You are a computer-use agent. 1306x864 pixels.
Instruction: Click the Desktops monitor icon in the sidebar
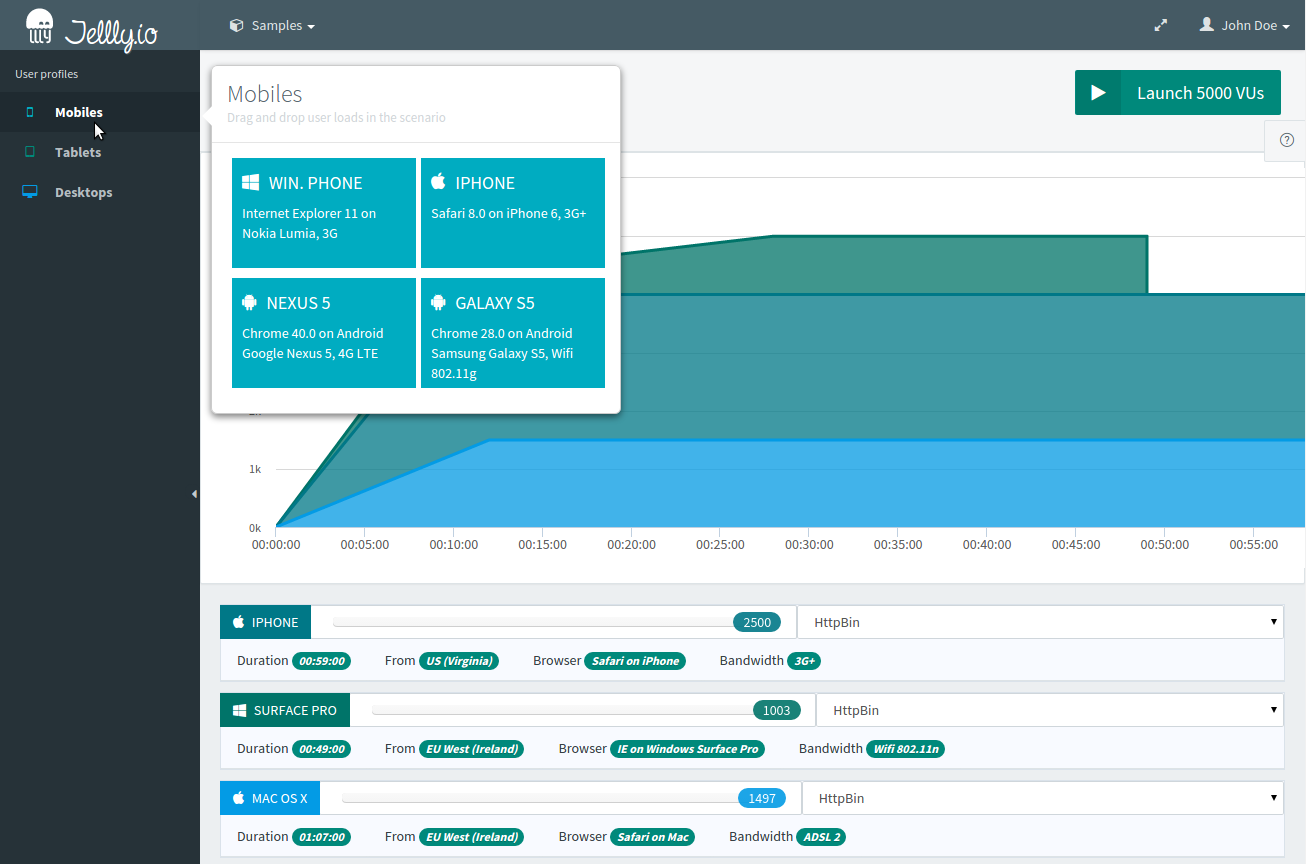[x=30, y=192]
